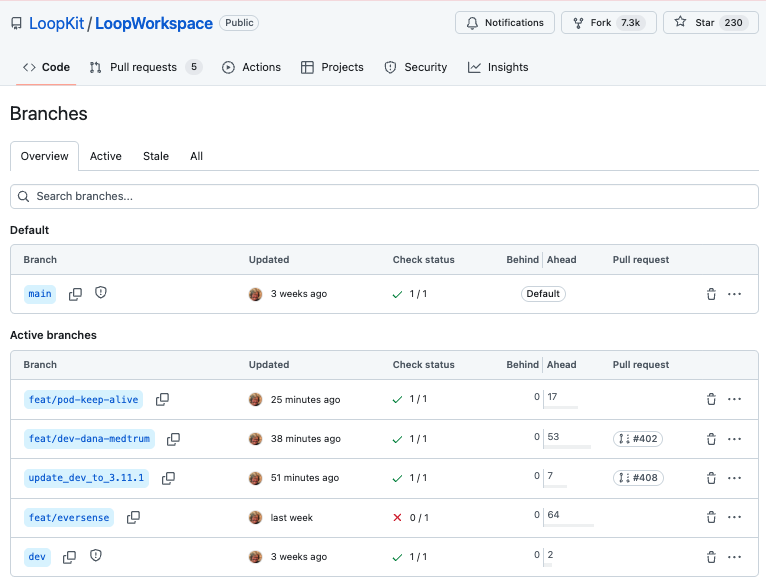View failed check status for feat/eversense
This screenshot has width=766, height=585.
tap(410, 518)
